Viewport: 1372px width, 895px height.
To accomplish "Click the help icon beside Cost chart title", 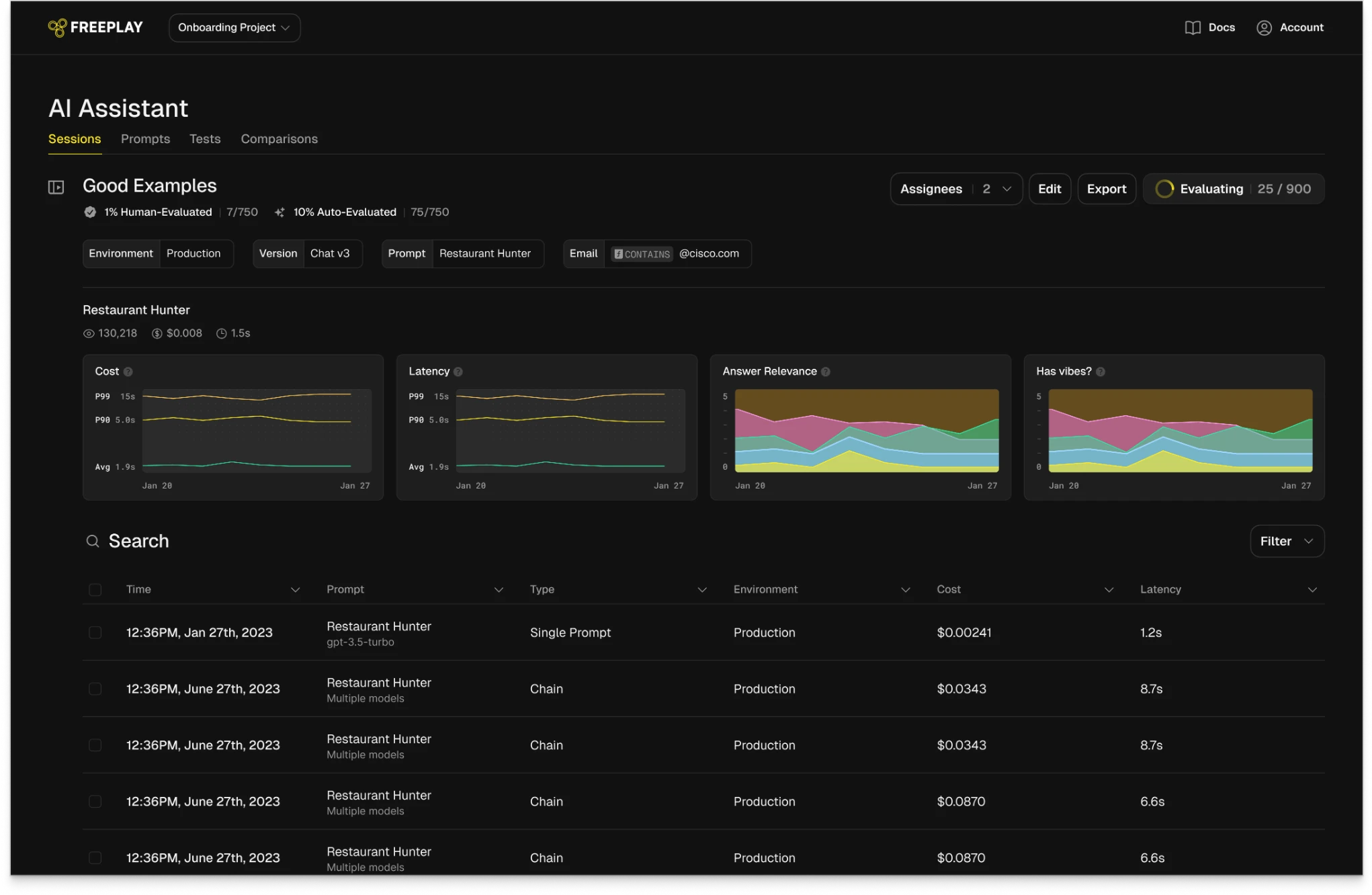I will [128, 372].
